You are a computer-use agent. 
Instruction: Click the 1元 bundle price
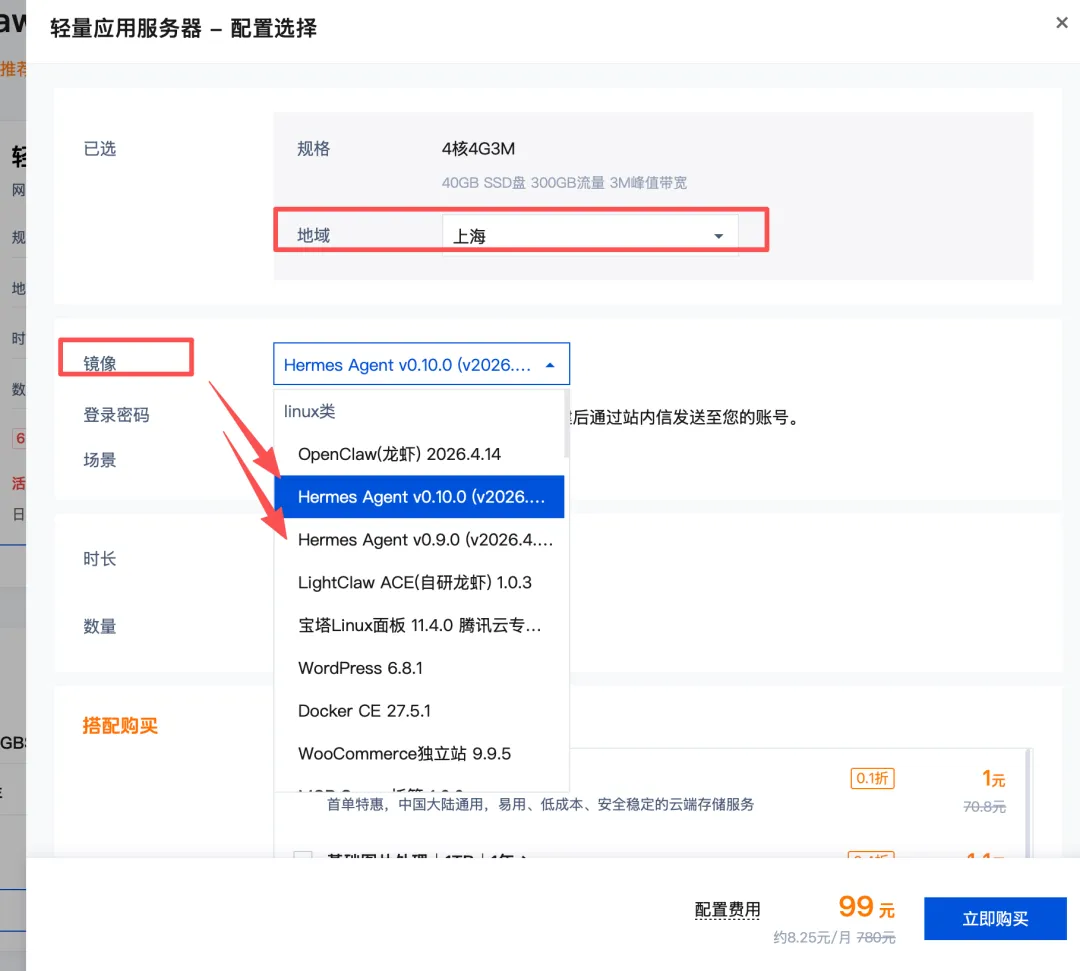pos(993,778)
